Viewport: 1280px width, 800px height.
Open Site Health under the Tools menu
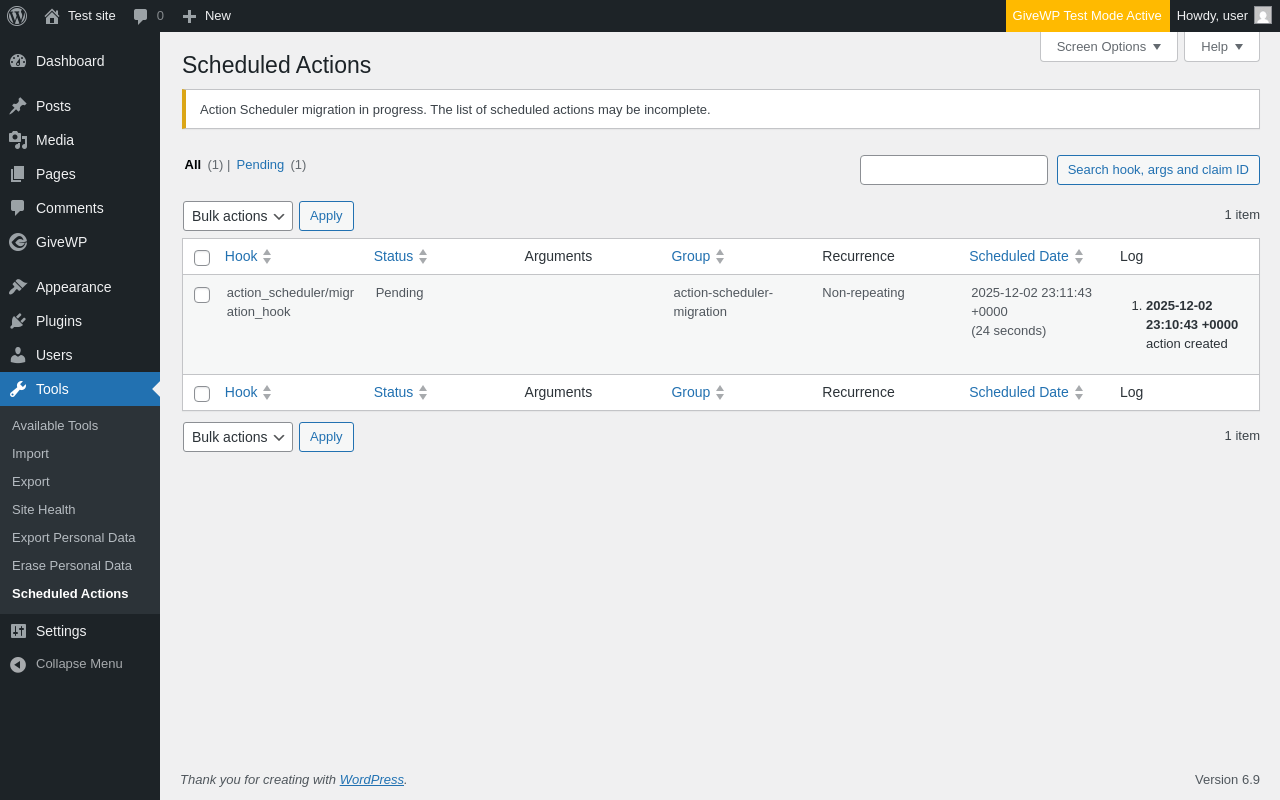[43, 509]
